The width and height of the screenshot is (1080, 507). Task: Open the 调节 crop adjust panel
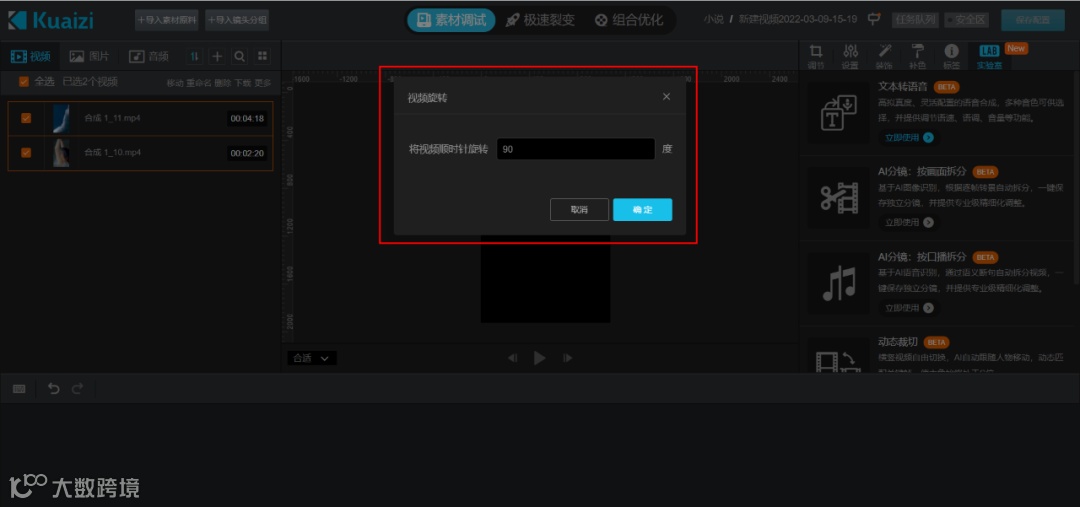tap(816, 56)
